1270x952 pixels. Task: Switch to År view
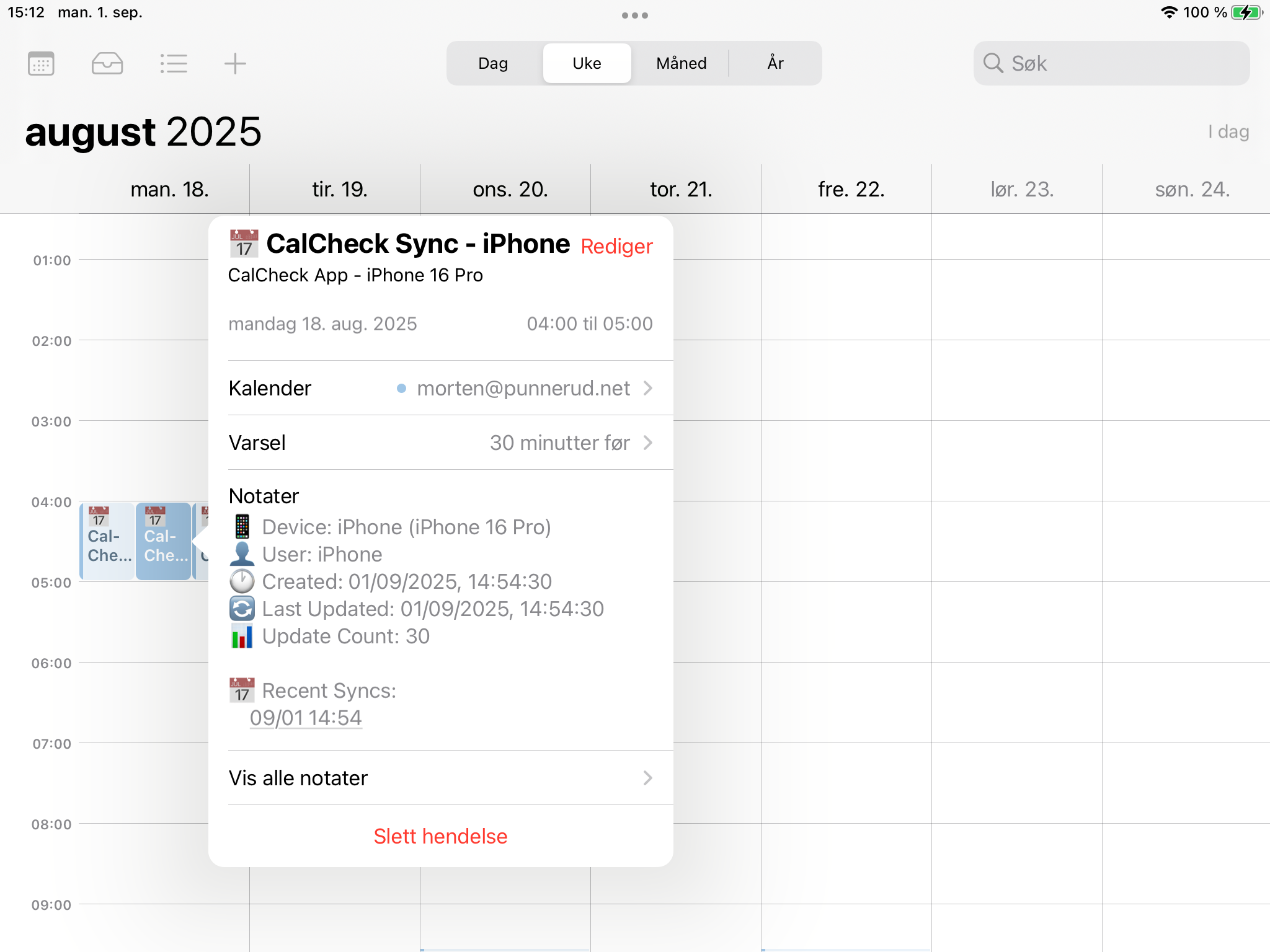tap(775, 63)
